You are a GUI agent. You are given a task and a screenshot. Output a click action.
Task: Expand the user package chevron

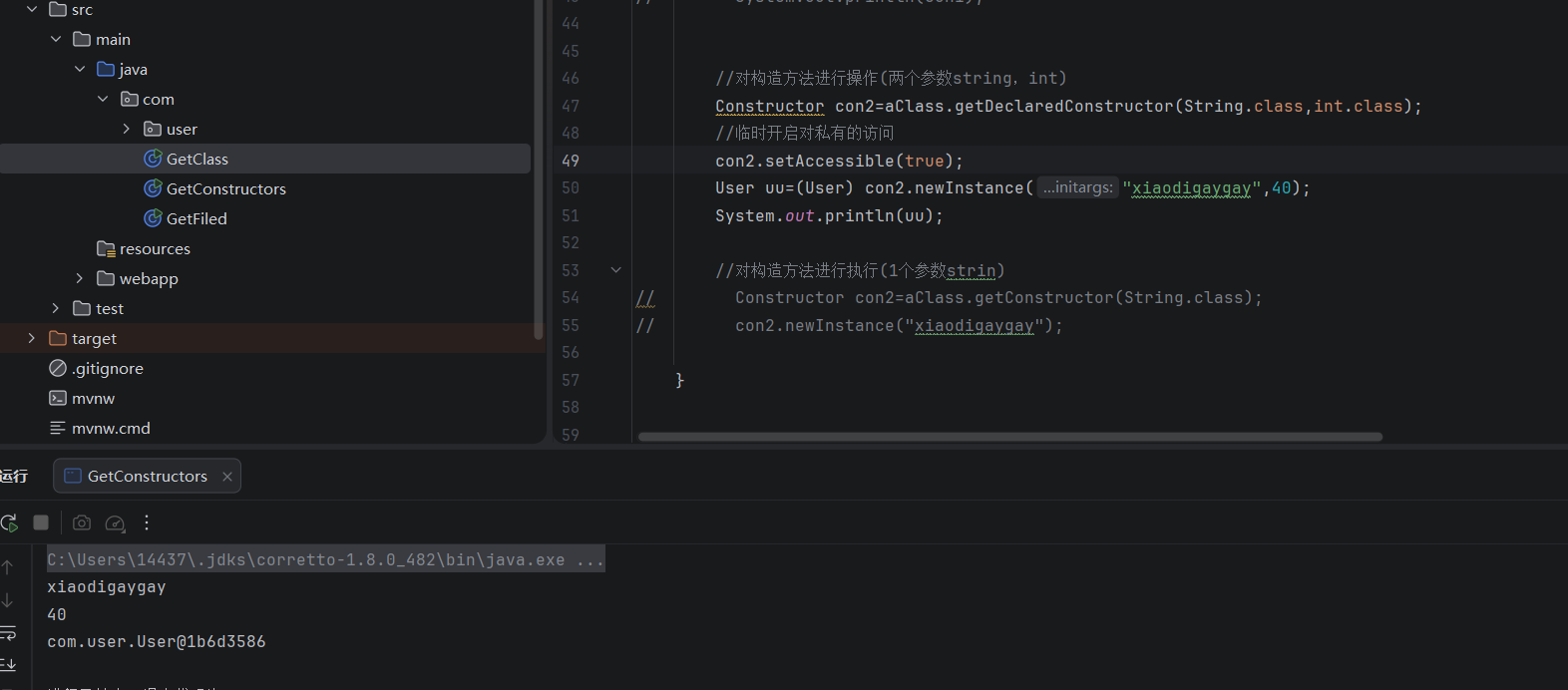pyautogui.click(x=127, y=129)
